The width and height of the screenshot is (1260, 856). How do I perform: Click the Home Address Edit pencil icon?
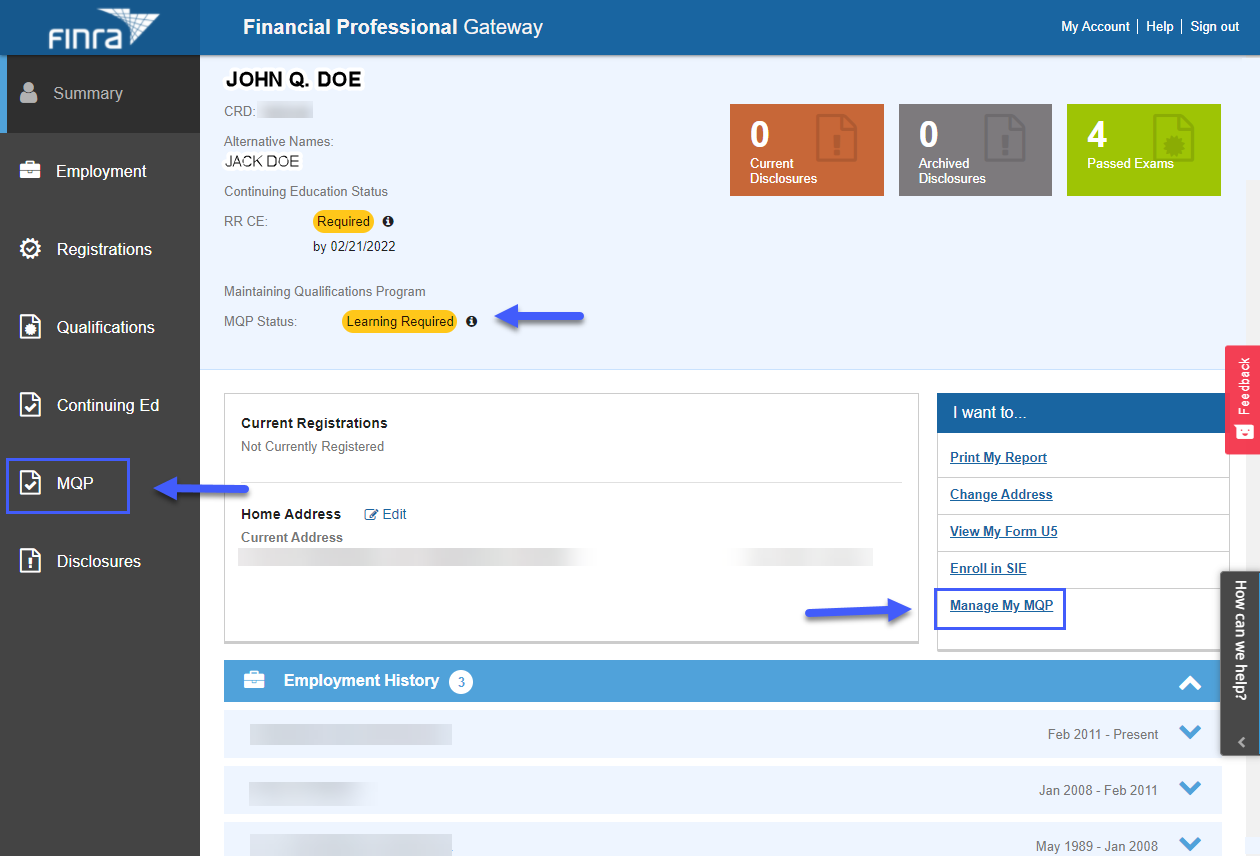pyautogui.click(x=372, y=514)
